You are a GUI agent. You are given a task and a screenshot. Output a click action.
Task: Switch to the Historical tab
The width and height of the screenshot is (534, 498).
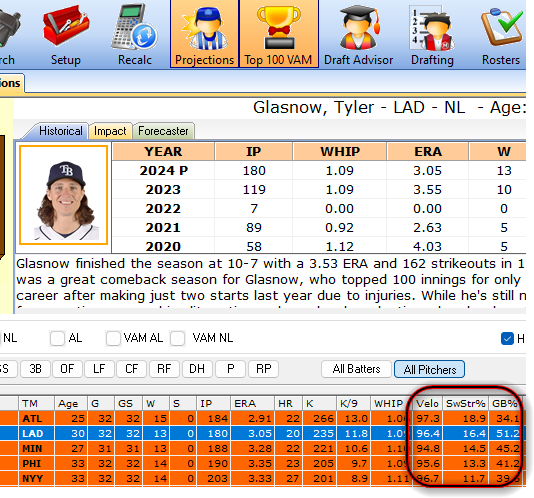tap(61, 131)
